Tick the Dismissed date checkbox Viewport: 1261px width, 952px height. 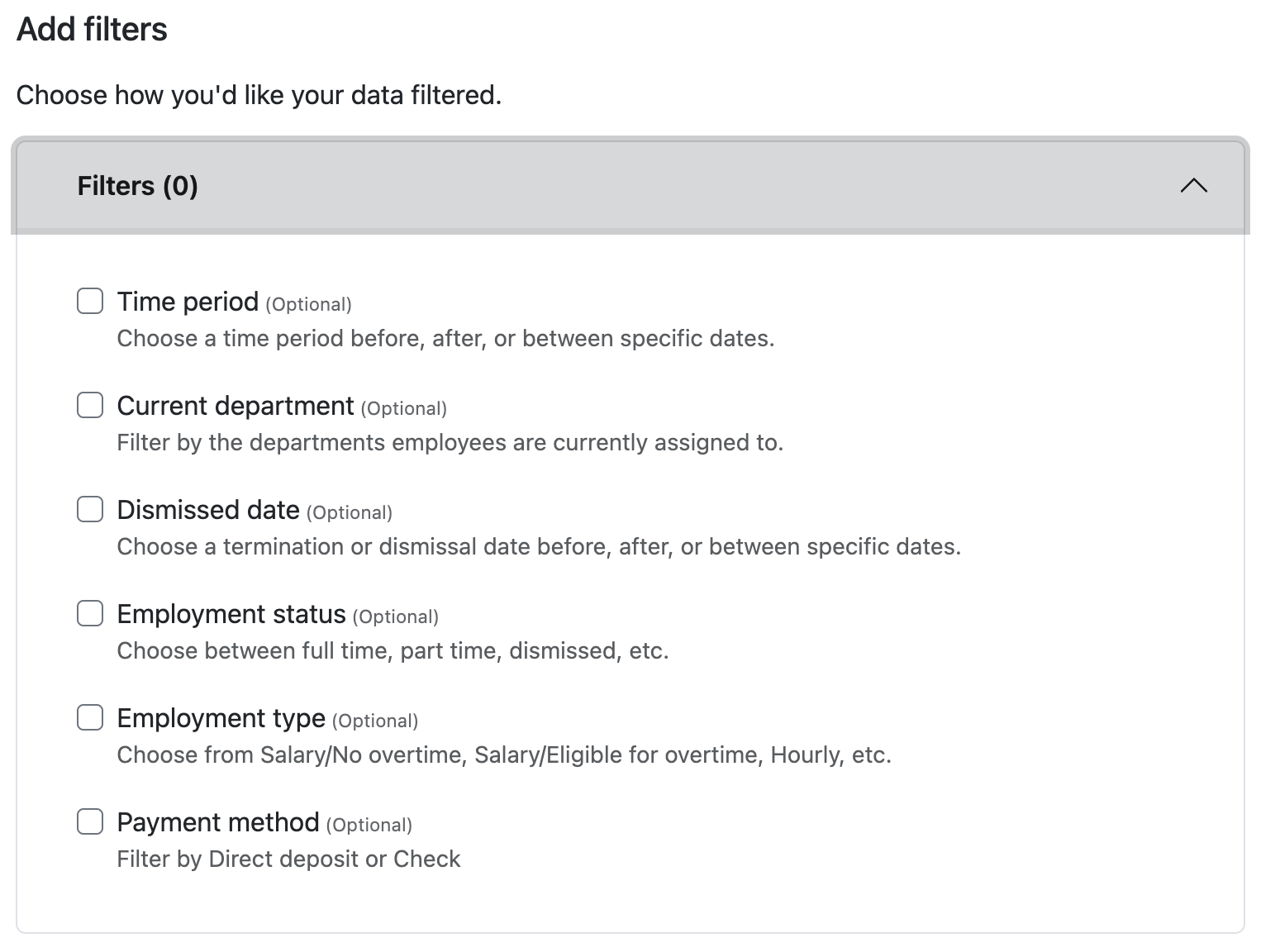tap(90, 509)
